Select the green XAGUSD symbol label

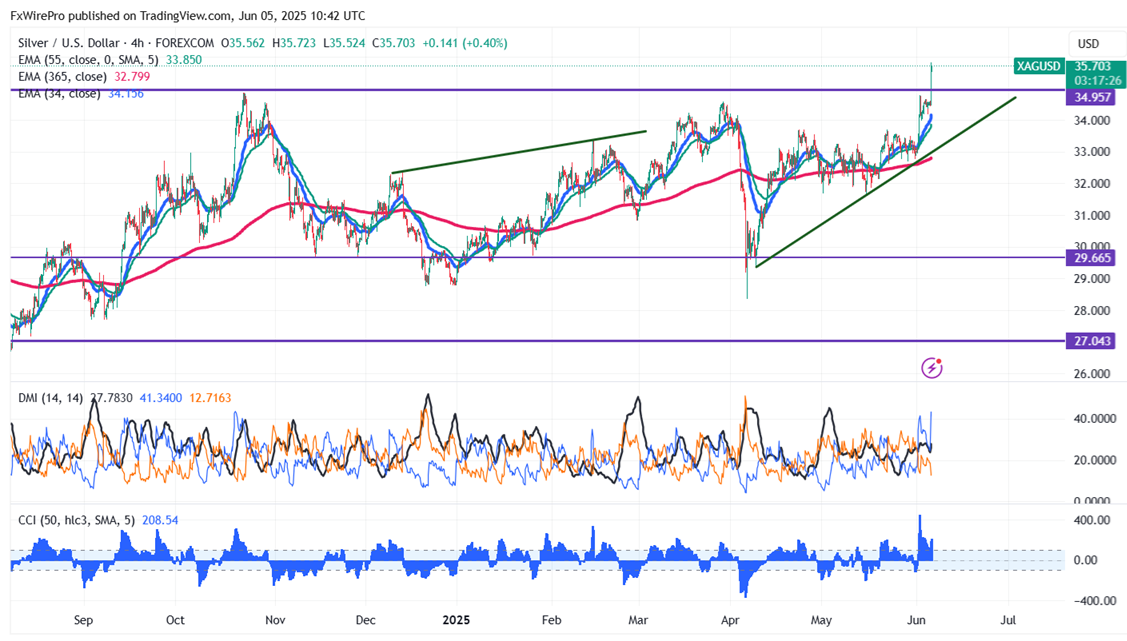click(x=1038, y=66)
